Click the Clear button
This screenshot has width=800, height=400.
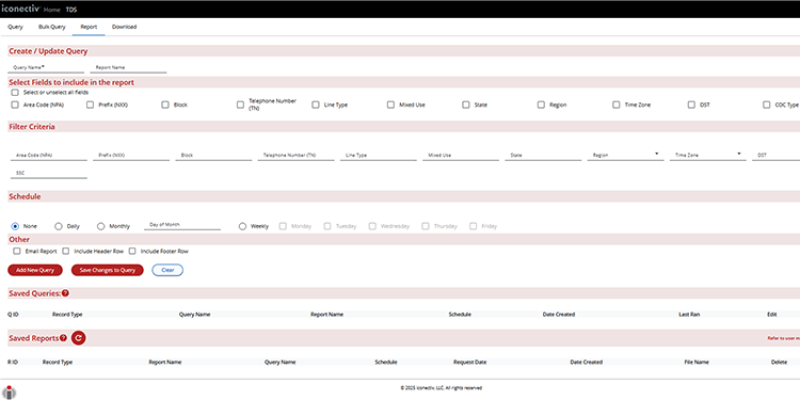(x=167, y=270)
